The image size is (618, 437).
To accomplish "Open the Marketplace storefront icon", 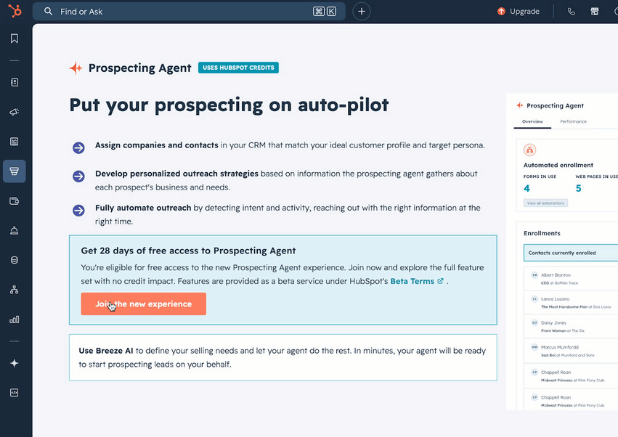I will coord(594,11).
